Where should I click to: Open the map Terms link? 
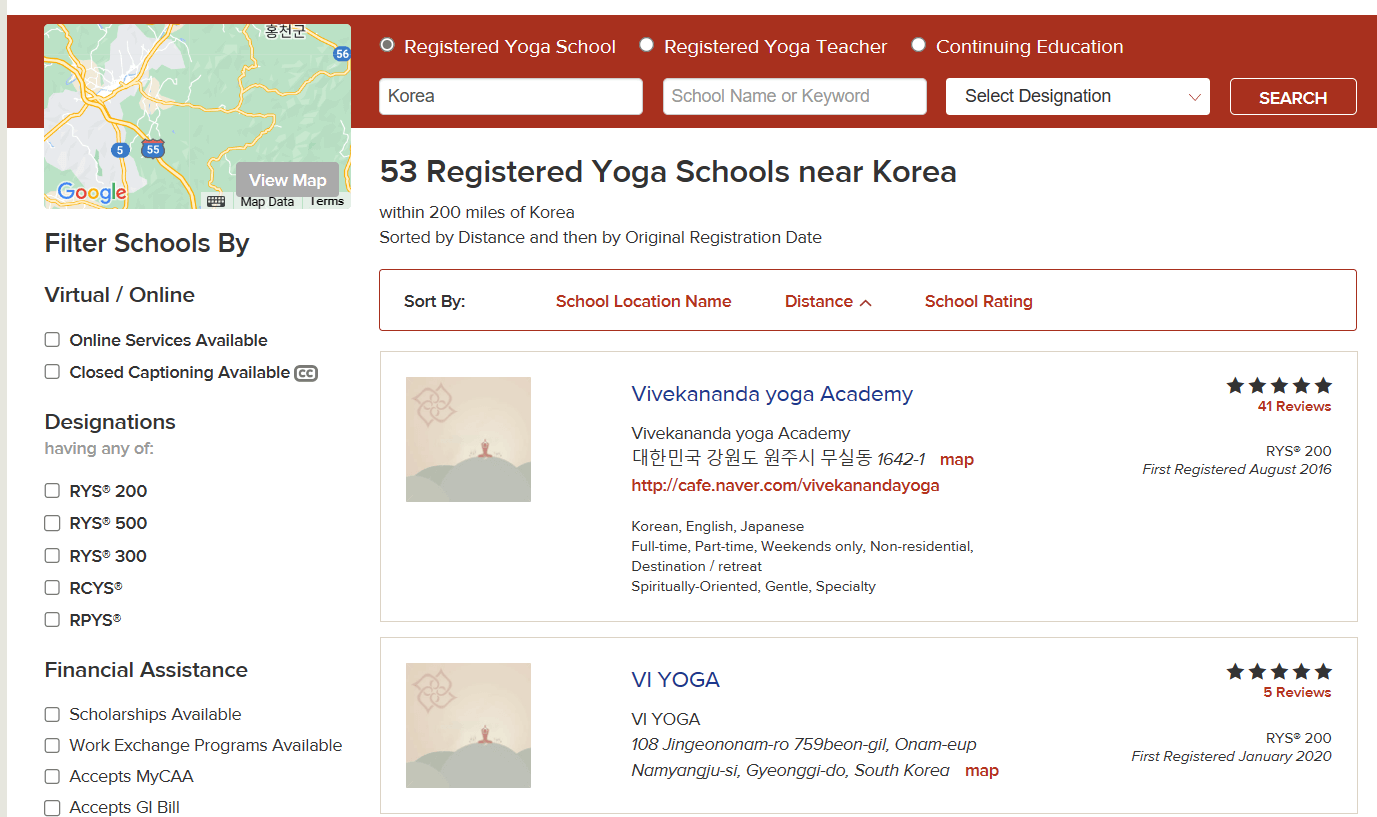[327, 201]
